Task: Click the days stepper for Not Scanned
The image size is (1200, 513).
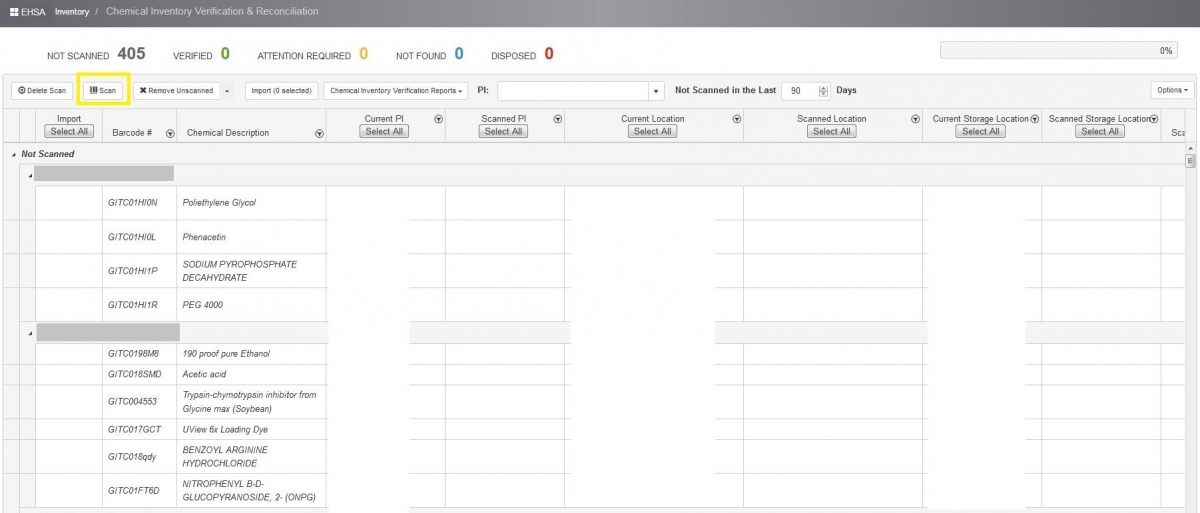Action: (823, 91)
